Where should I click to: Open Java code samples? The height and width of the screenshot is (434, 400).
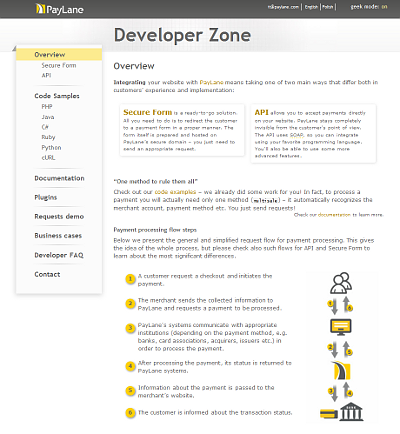click(x=48, y=117)
